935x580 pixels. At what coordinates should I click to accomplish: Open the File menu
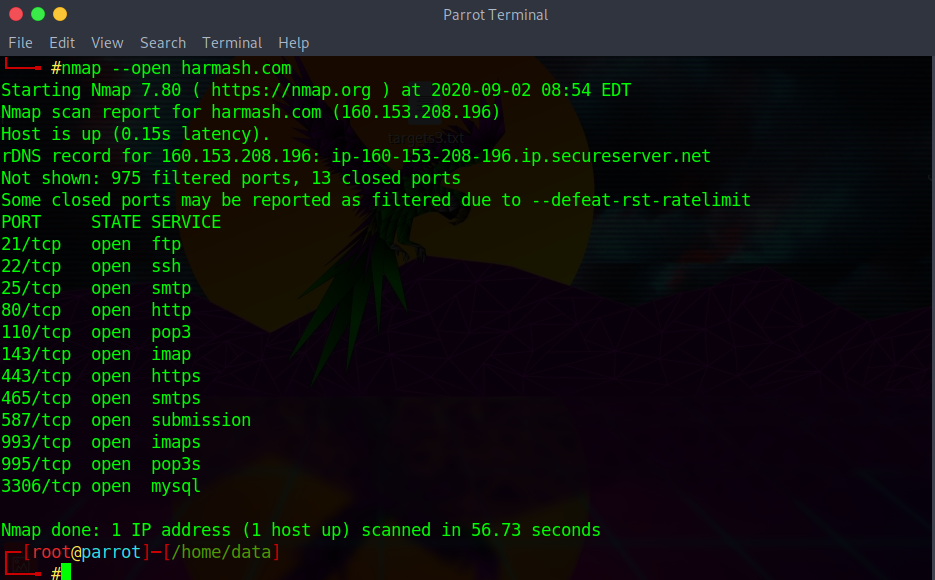tap(20, 43)
